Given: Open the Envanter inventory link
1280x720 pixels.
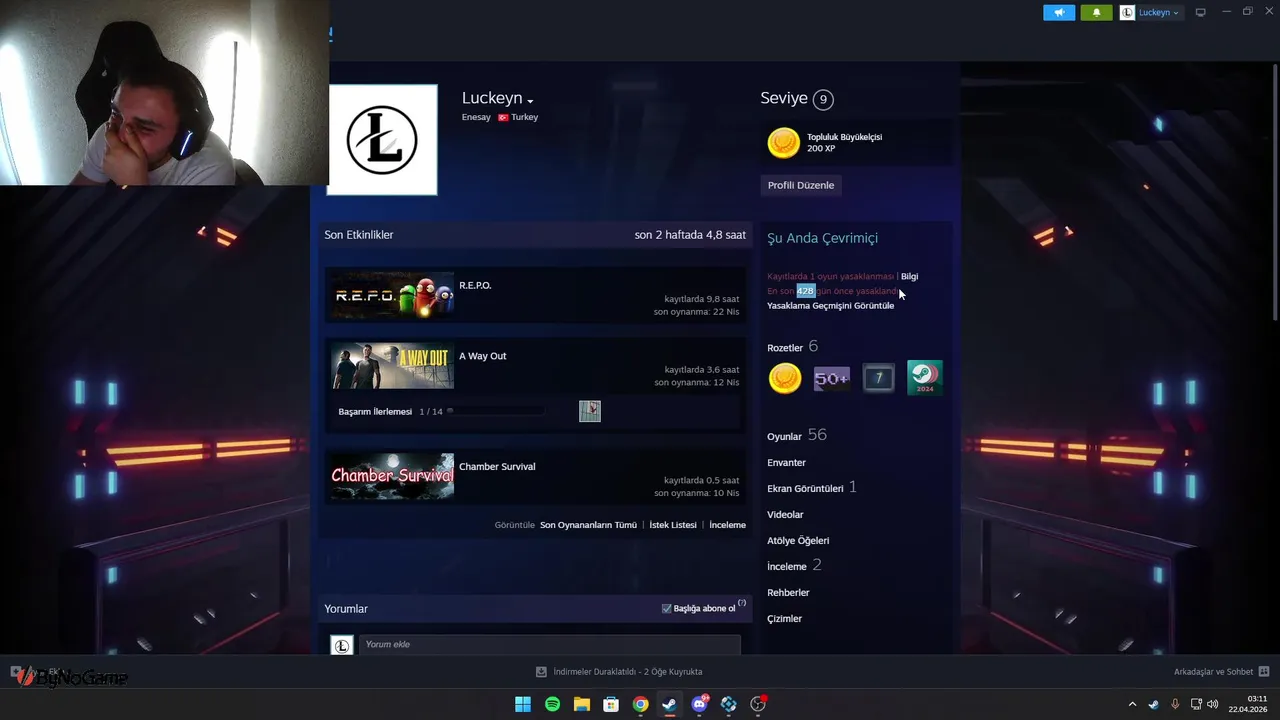Looking at the screenshot, I should (x=786, y=462).
